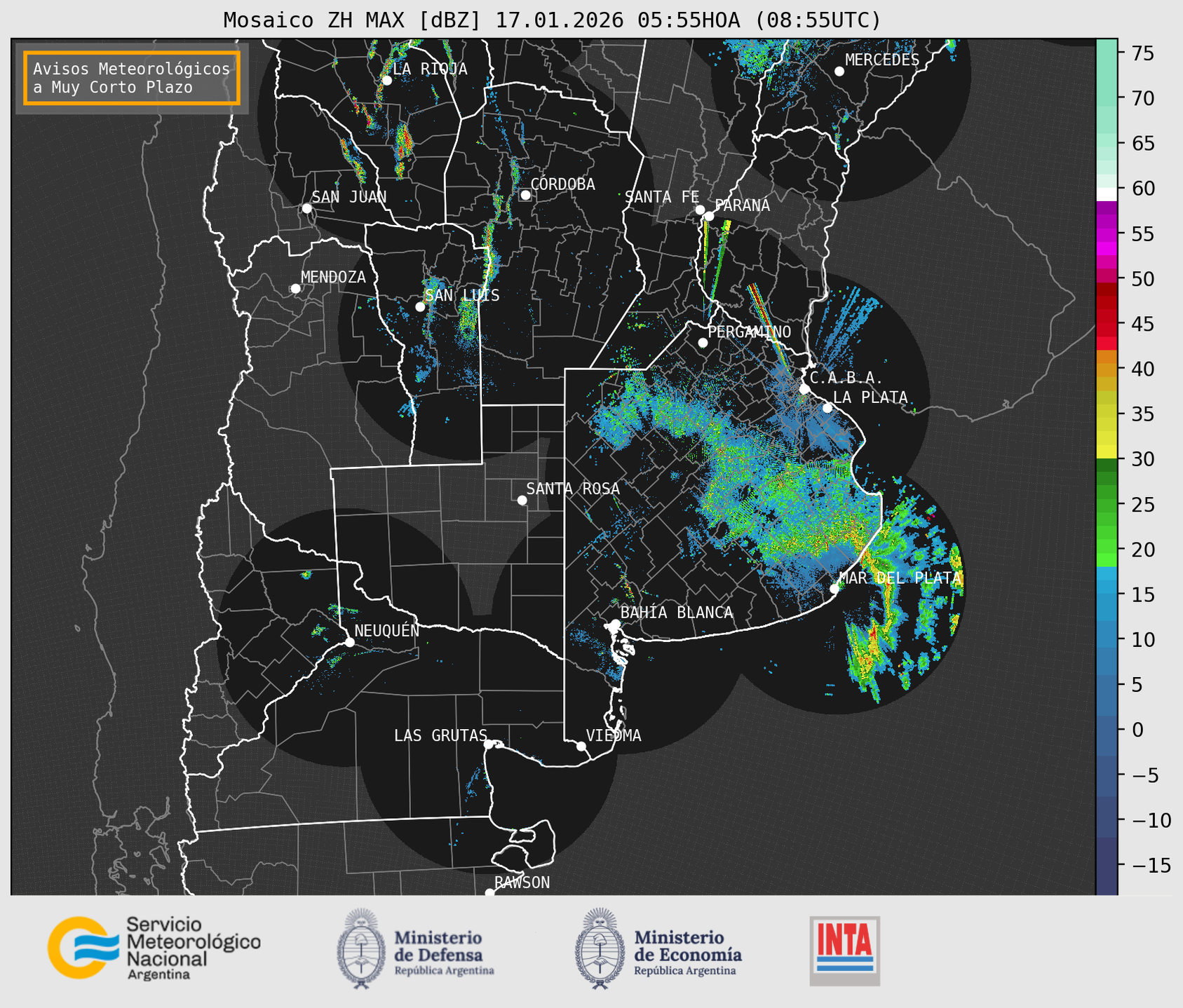
Task: Click the orange 40 dBZ color band
Action: tap(1107, 369)
